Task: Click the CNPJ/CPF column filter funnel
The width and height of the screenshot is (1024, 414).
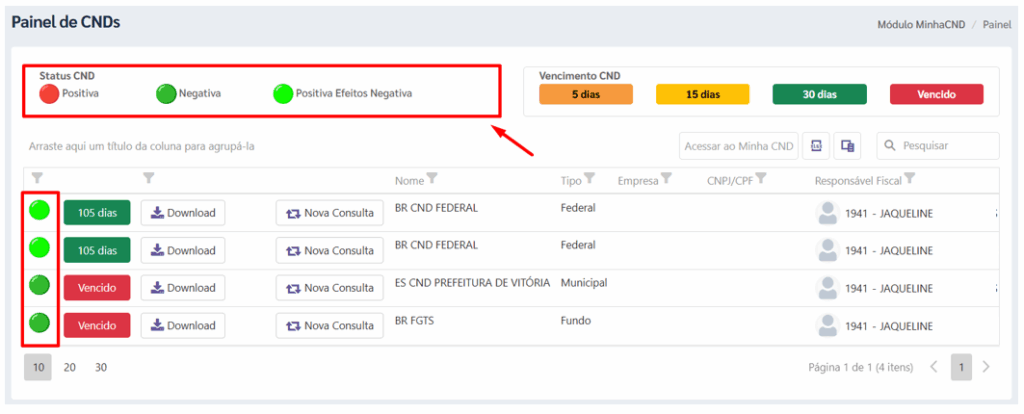Action: click(761, 179)
